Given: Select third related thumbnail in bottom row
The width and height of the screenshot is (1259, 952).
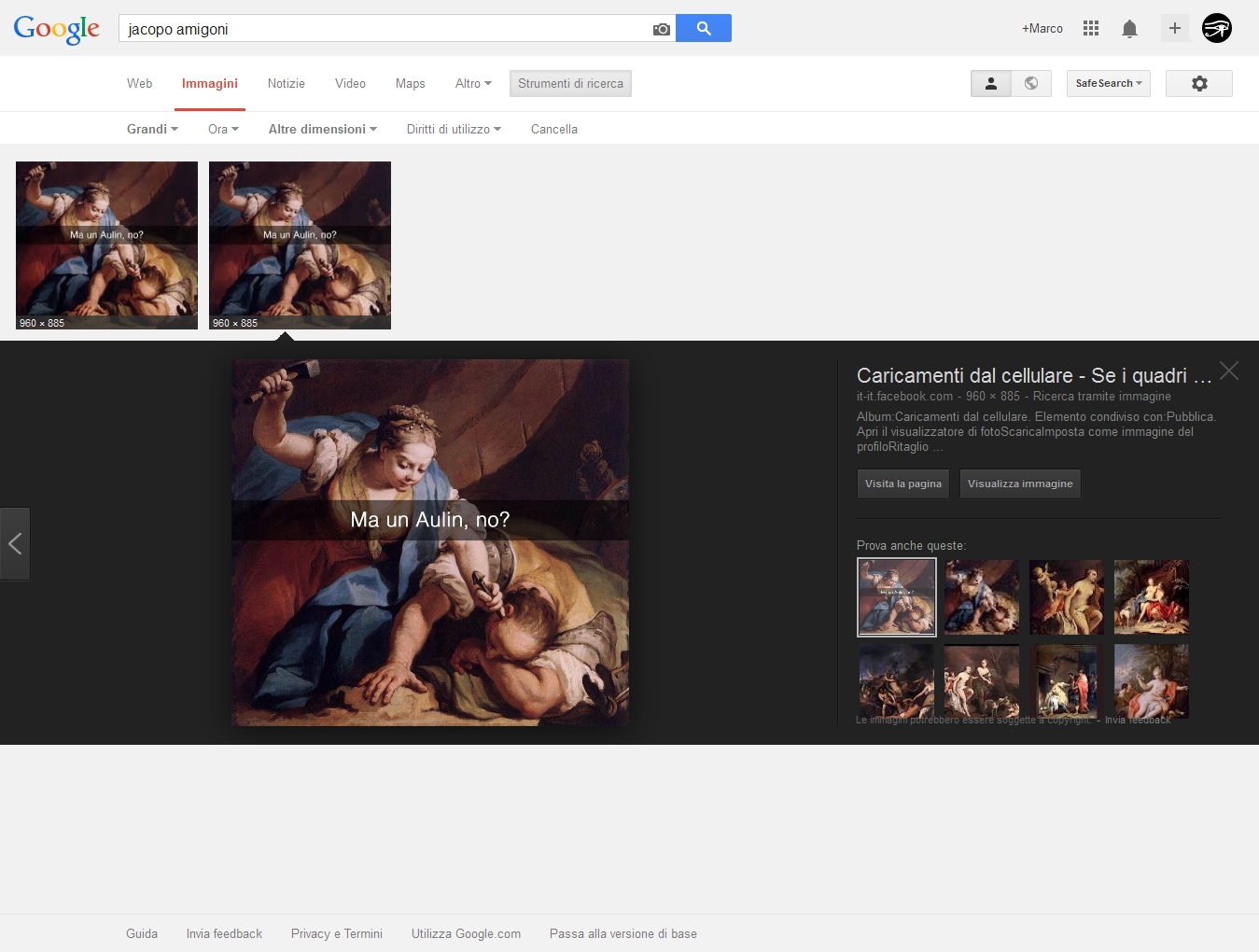Looking at the screenshot, I should click(1067, 681).
